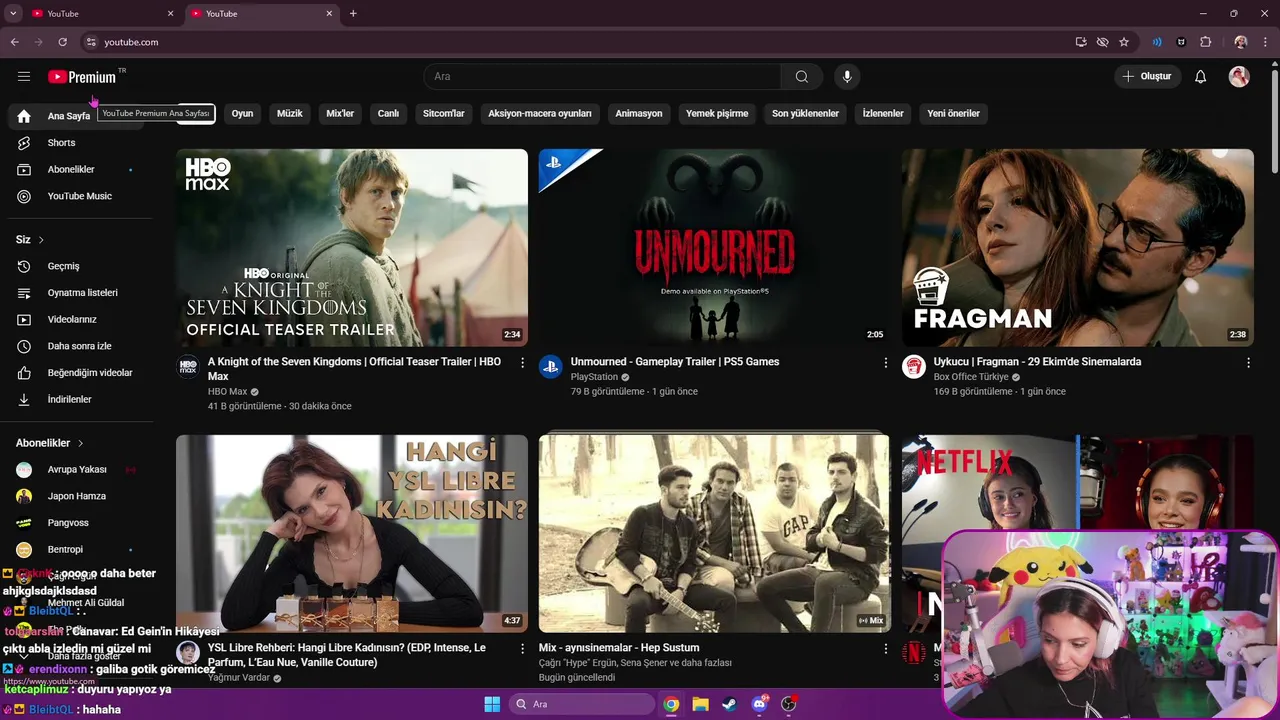Click the YouTube search field
The width and height of the screenshot is (1280, 720).
[602, 77]
